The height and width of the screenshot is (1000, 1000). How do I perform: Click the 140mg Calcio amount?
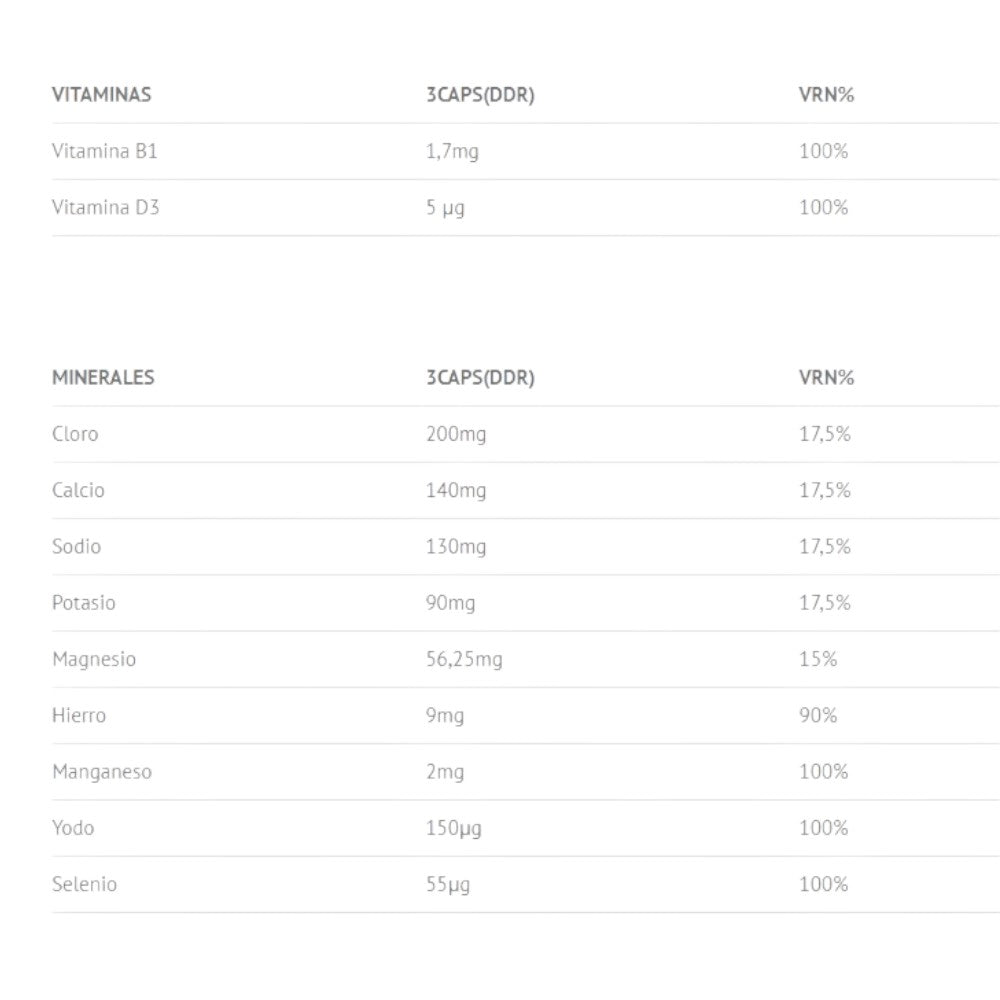(456, 490)
